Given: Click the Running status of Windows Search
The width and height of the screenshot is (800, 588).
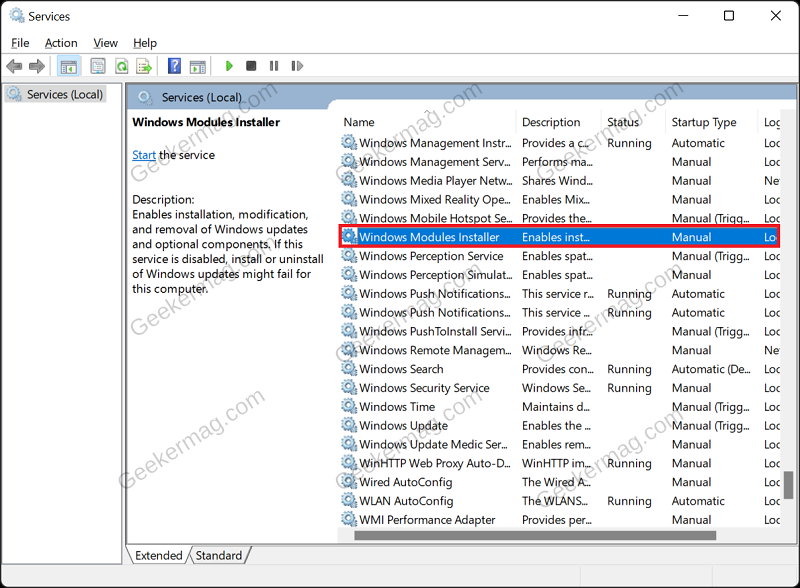Looking at the screenshot, I should click(629, 369).
